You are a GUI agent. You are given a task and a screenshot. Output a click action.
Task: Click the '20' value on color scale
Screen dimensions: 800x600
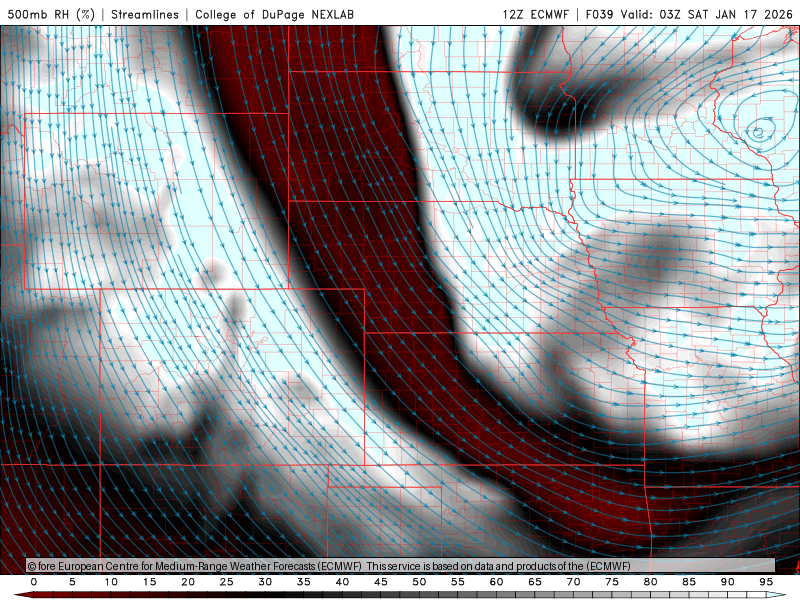[188, 582]
